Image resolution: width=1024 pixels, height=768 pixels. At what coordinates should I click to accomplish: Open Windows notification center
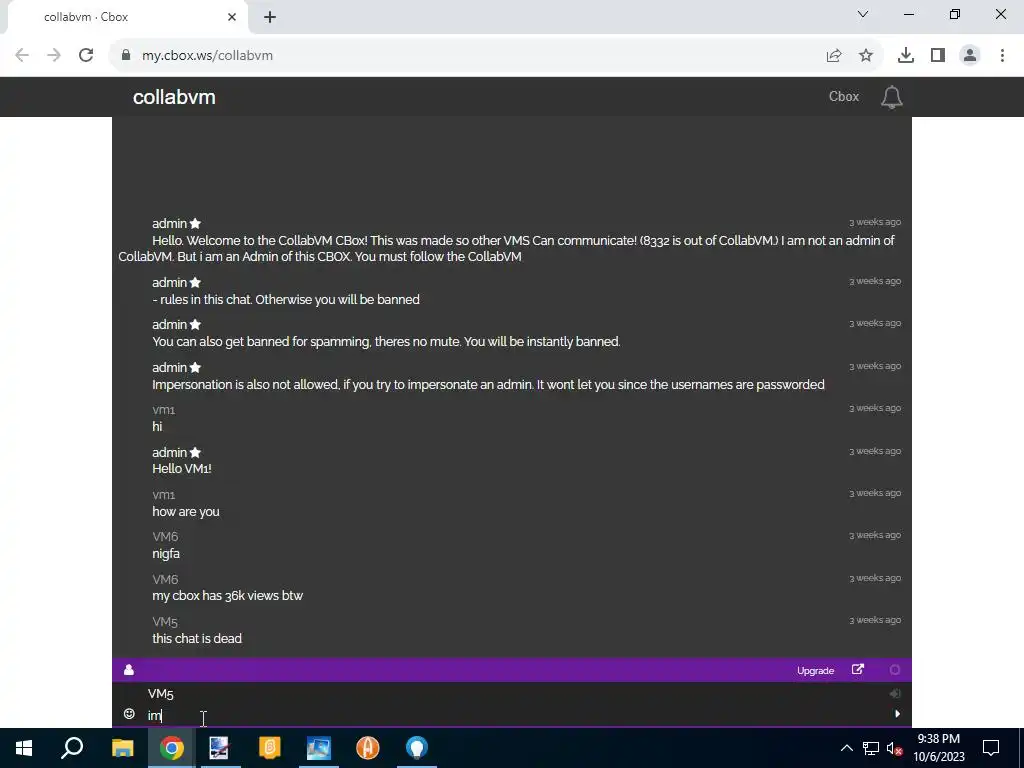click(991, 748)
